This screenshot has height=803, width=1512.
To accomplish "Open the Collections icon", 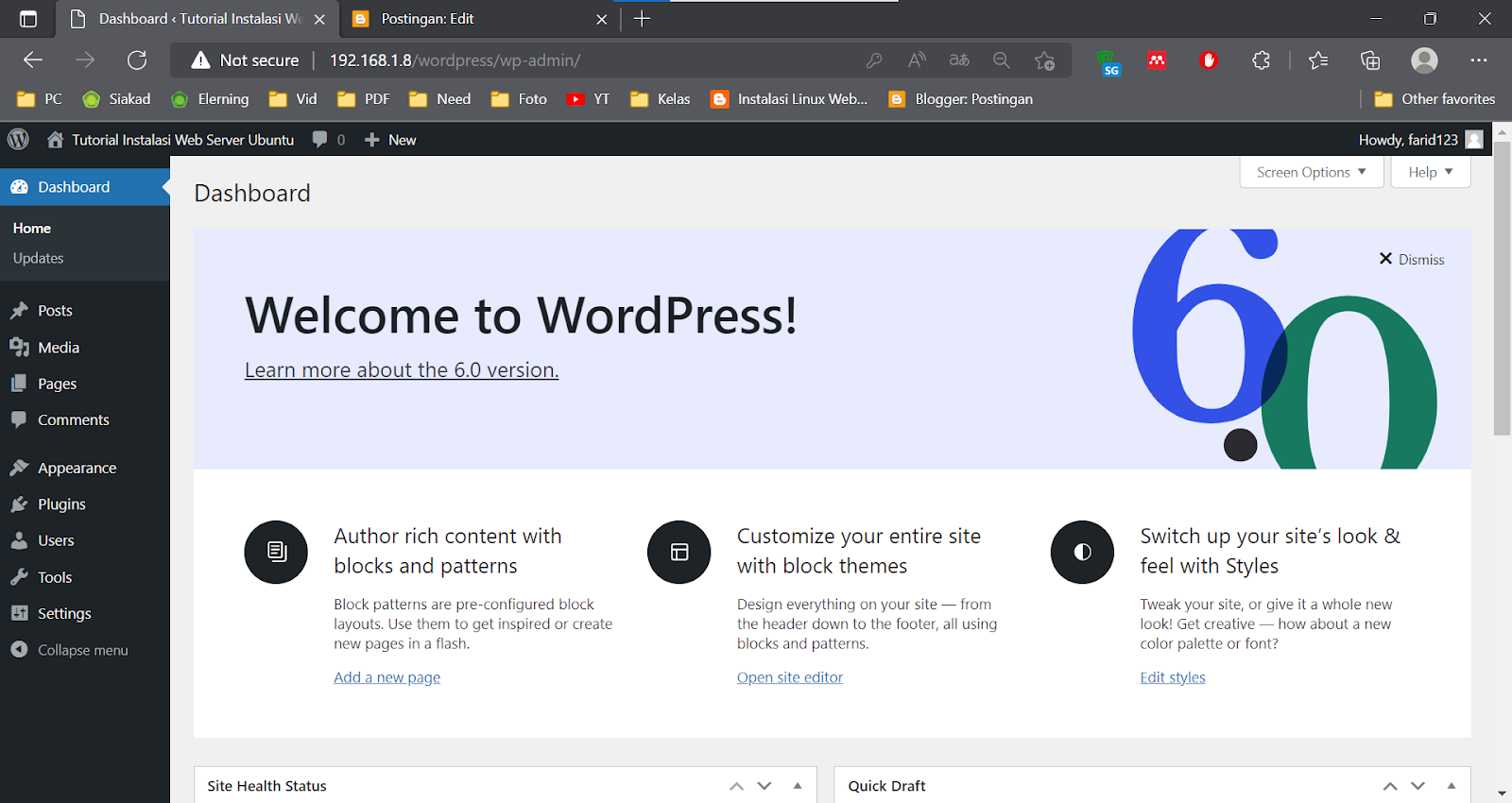I will [x=1370, y=60].
